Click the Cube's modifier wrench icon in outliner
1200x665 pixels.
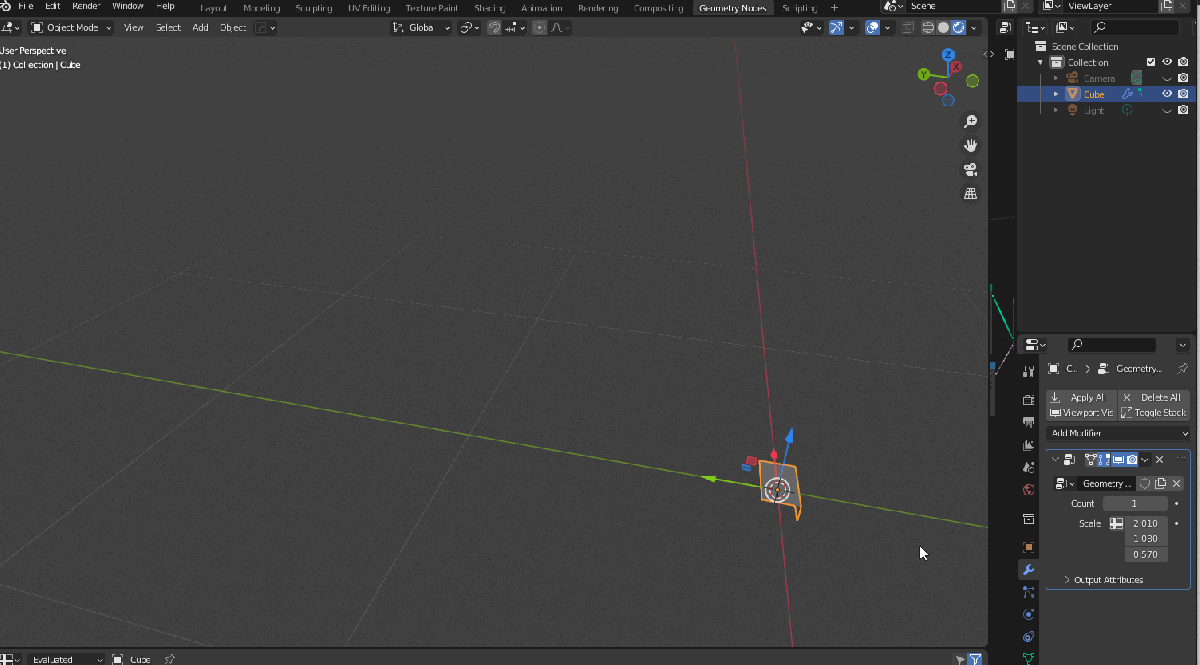point(1127,94)
